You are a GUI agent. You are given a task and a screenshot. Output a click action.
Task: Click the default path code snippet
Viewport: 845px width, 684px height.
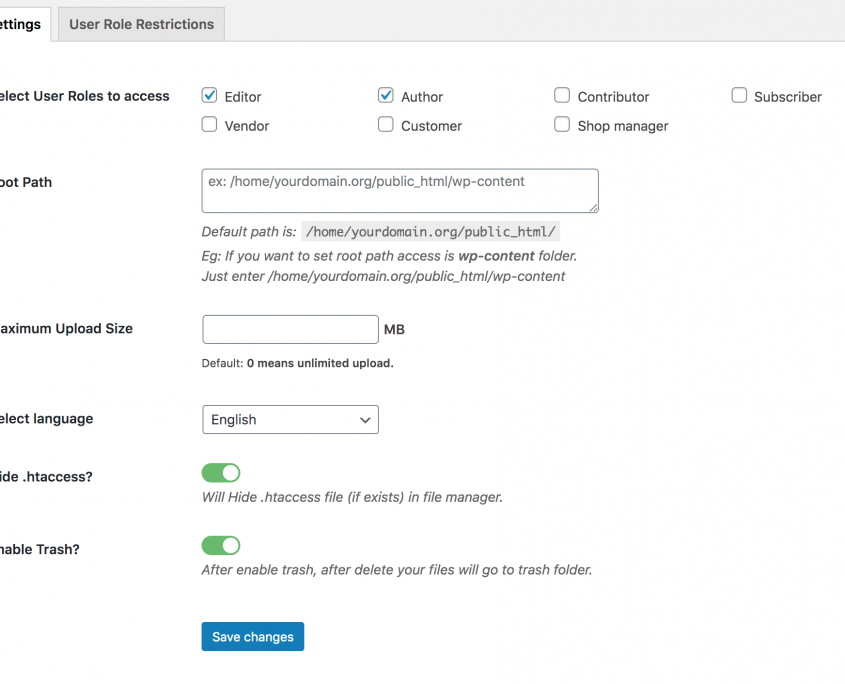431,232
